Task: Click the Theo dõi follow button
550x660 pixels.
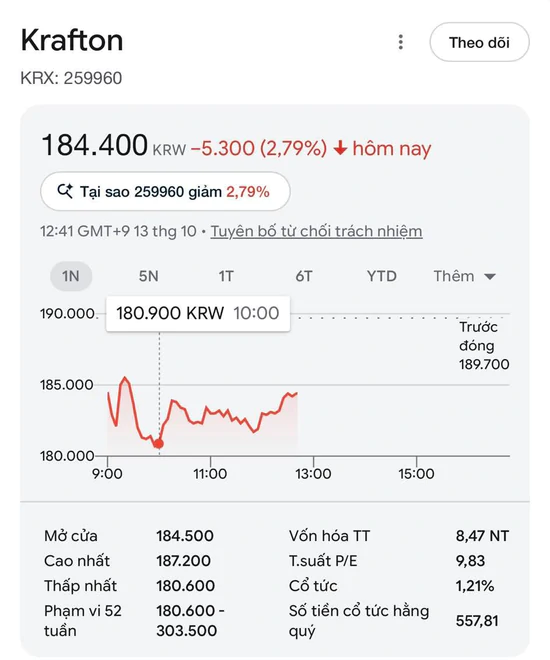Action: [x=479, y=42]
